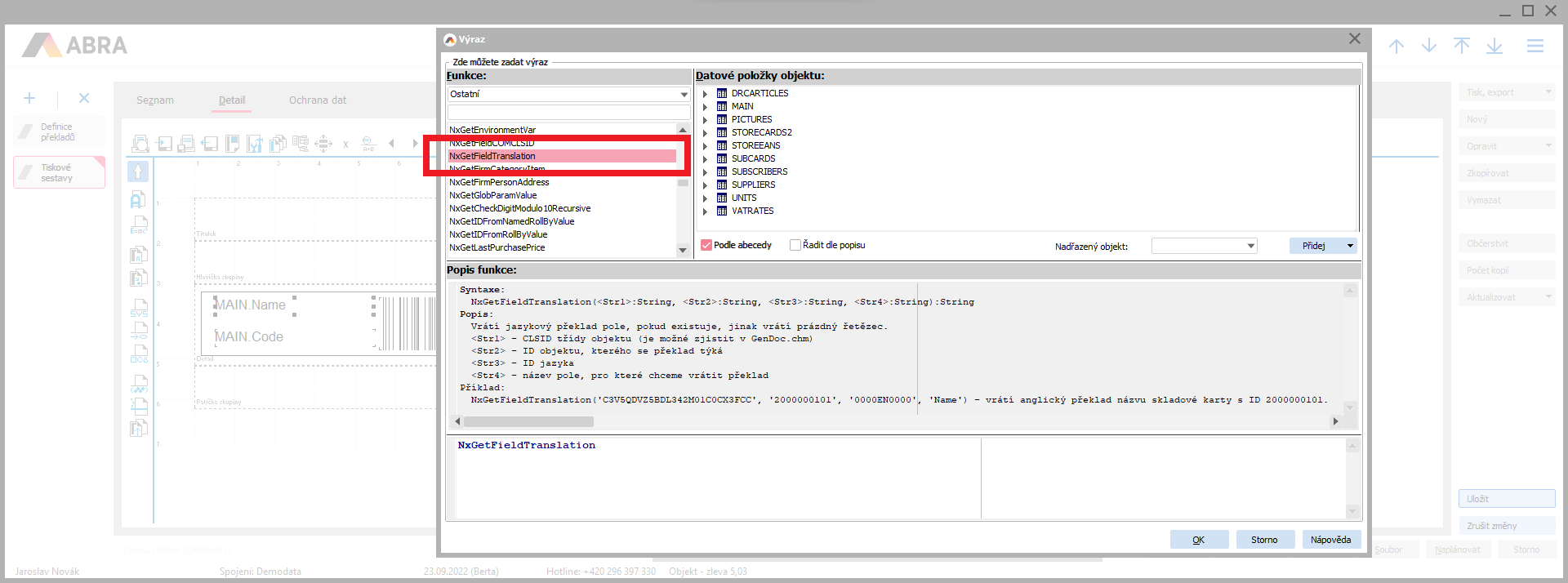The image size is (1568, 583).
Task: Click the jump-to-first record arrow icon
Action: click(x=1462, y=47)
